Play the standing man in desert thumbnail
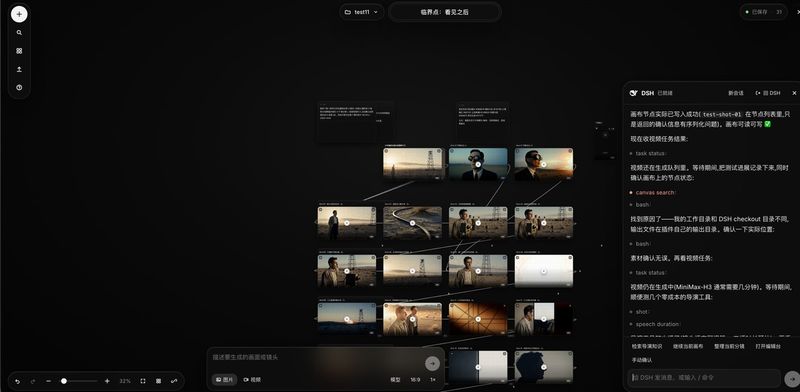800x392 pixels. 346,223
